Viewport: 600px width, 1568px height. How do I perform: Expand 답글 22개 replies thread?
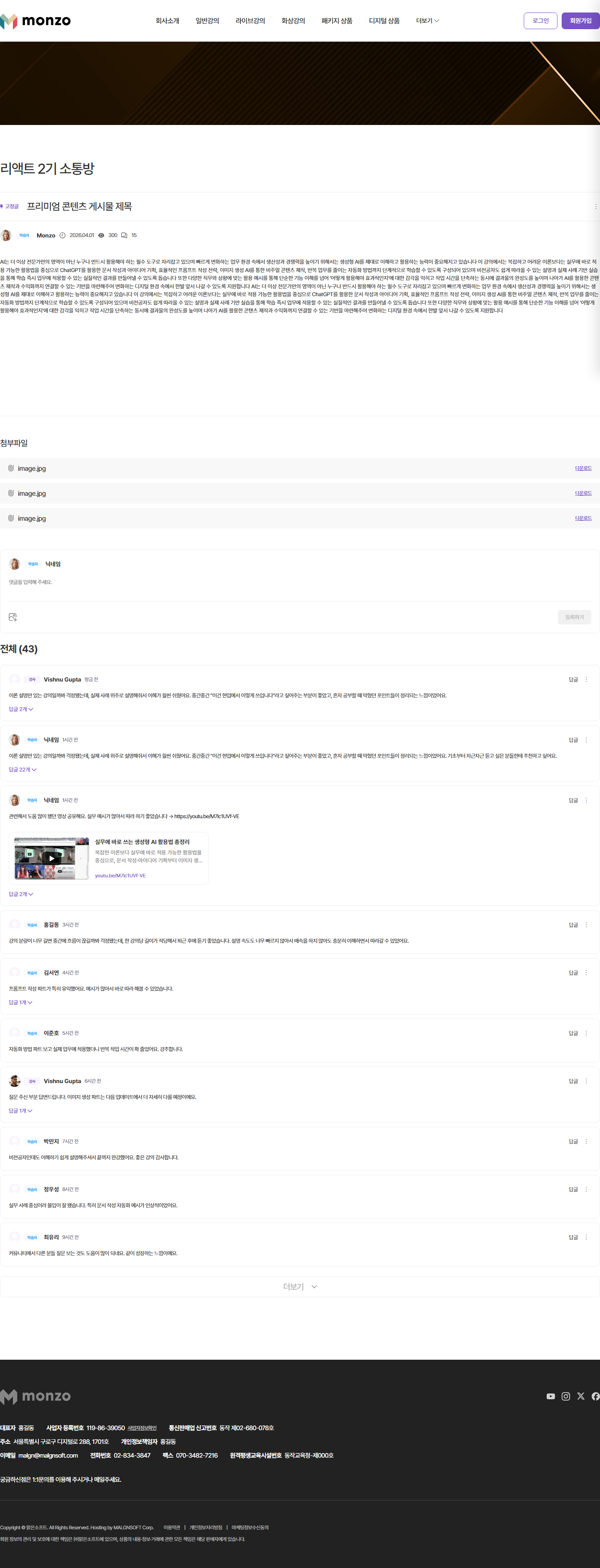[22, 769]
